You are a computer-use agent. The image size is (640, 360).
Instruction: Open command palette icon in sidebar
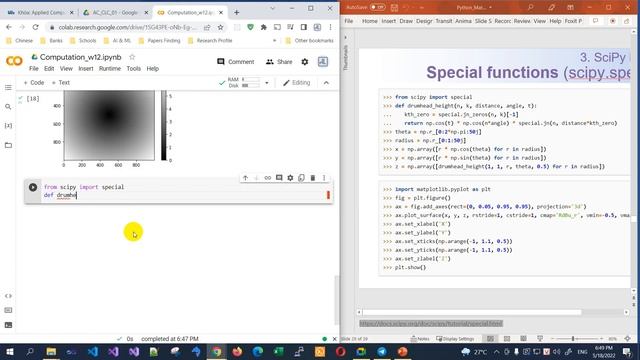pyautogui.click(x=8, y=310)
